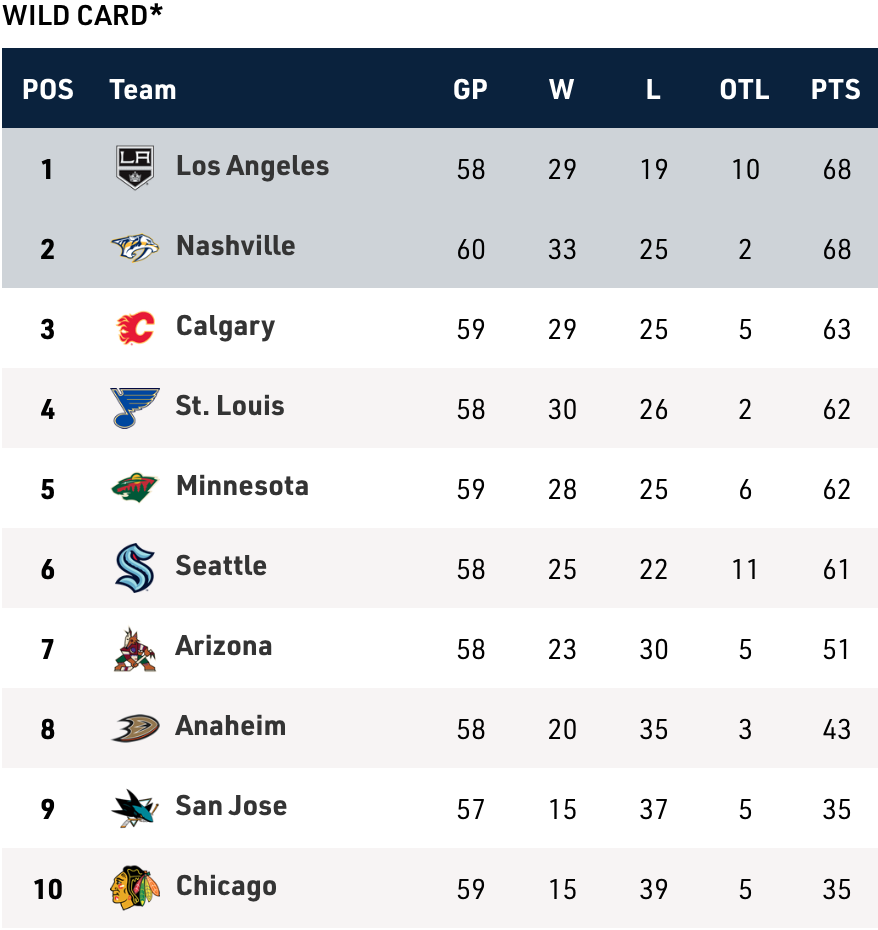Sort standings by PTS column header
Viewport: 878px width, 930px height.
835,89
